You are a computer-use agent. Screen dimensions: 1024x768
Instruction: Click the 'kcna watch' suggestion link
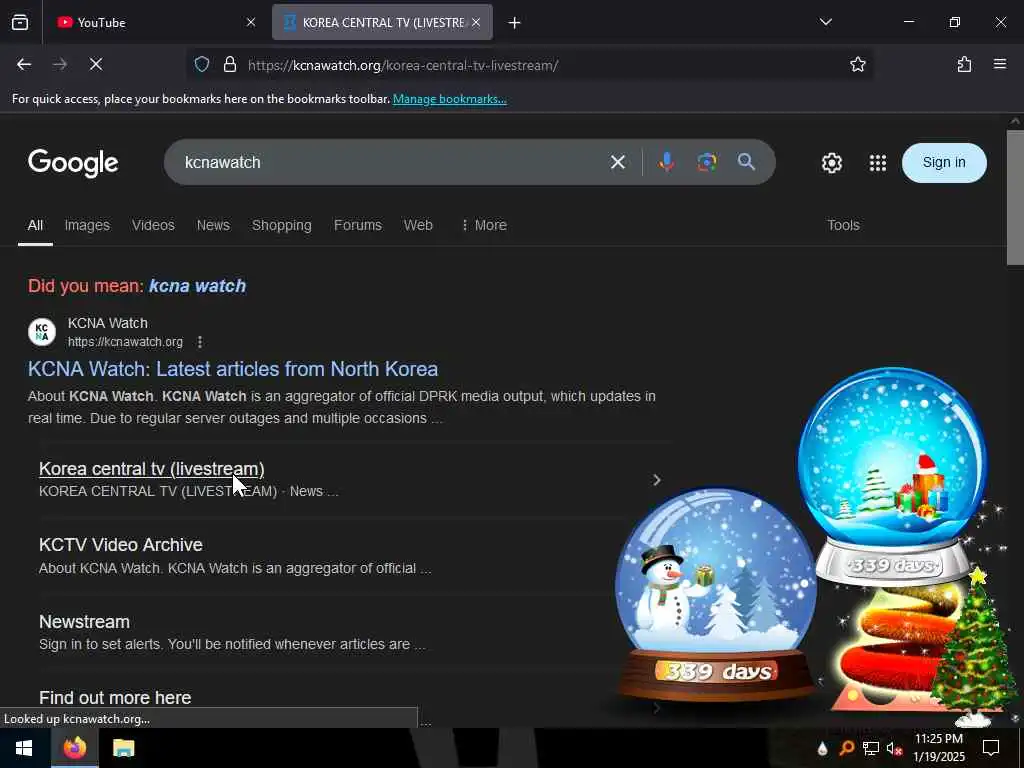(197, 286)
